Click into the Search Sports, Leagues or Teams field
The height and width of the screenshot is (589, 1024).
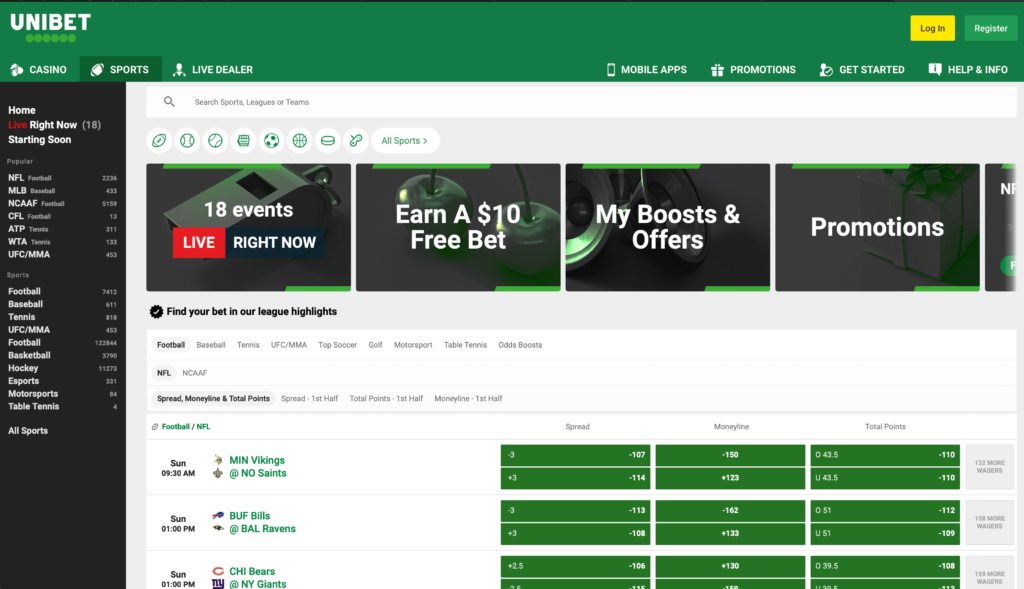(x=581, y=102)
